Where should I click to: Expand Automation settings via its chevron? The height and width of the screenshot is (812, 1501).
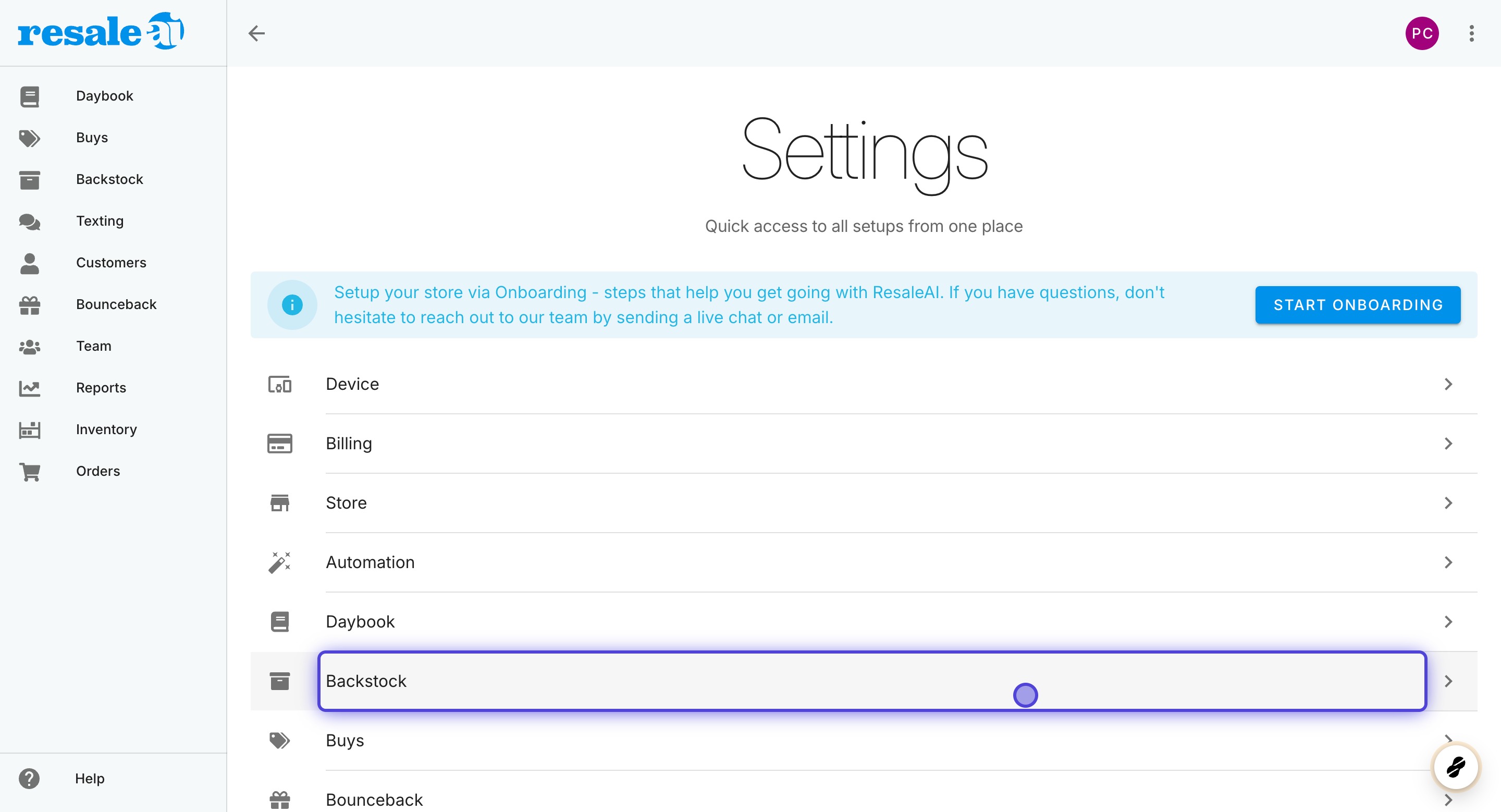pyautogui.click(x=1448, y=563)
